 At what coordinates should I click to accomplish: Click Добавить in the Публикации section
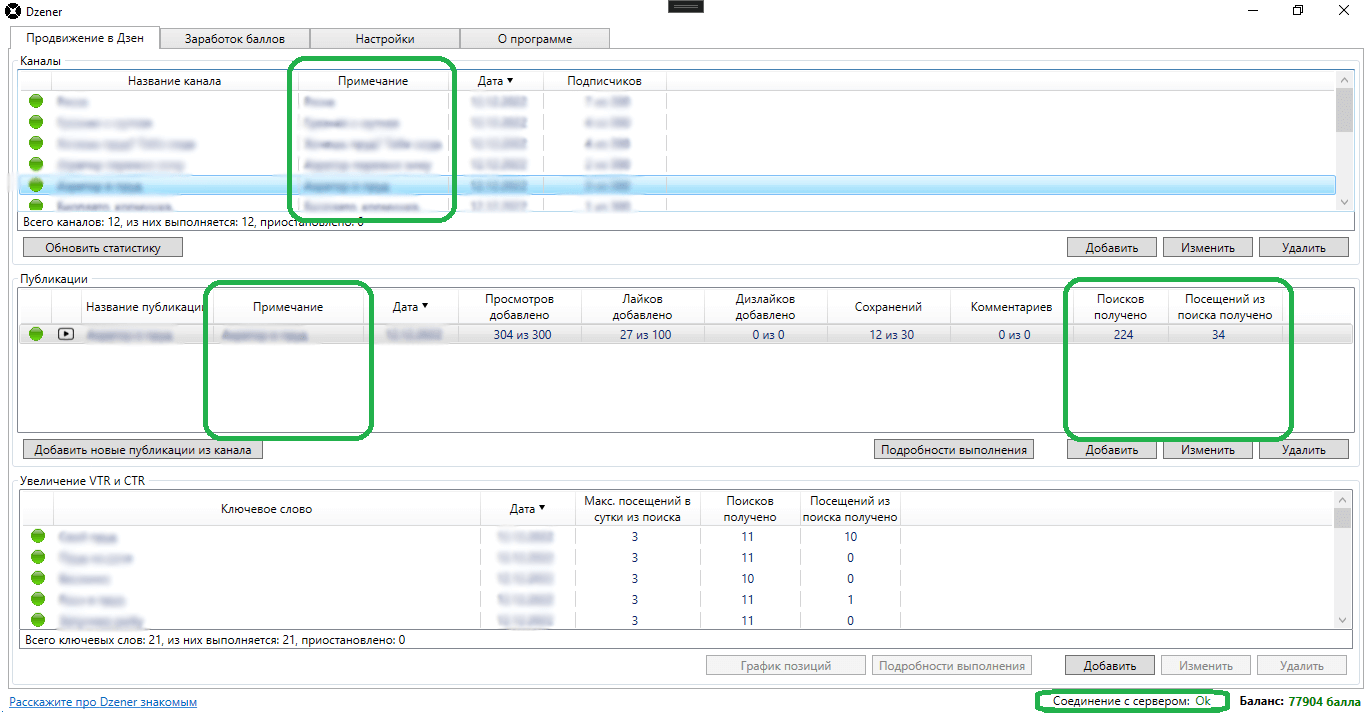pos(1112,450)
